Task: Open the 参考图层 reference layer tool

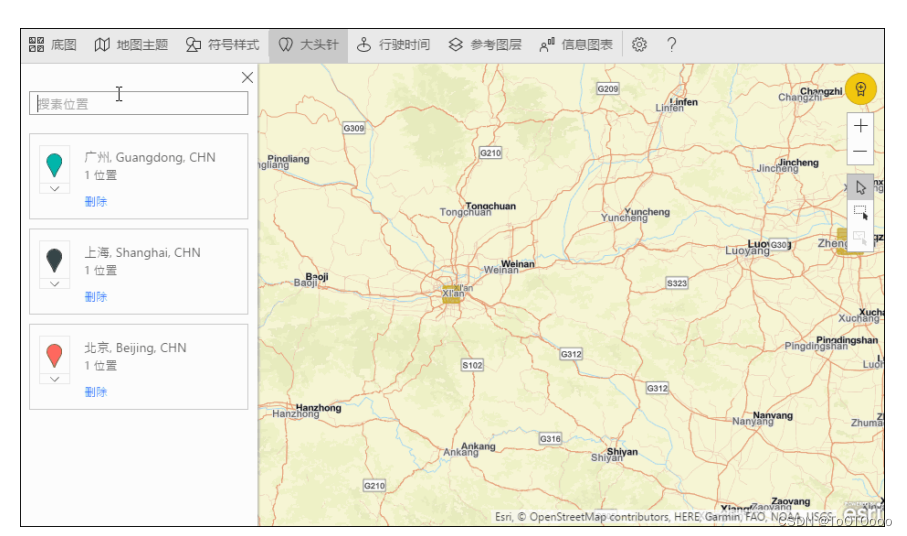Action: point(485,45)
